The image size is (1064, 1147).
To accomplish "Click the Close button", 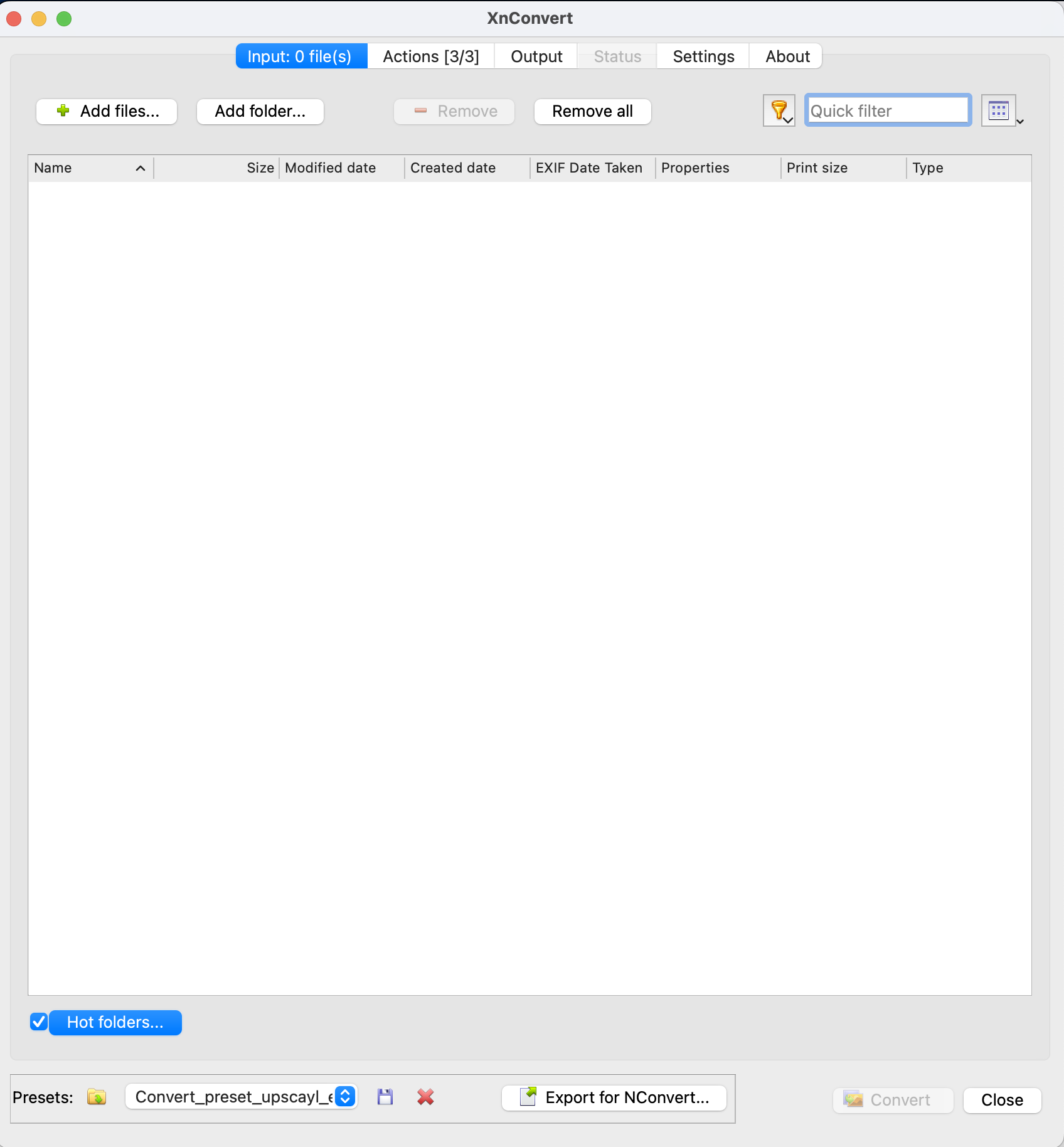I will coord(1001,1100).
